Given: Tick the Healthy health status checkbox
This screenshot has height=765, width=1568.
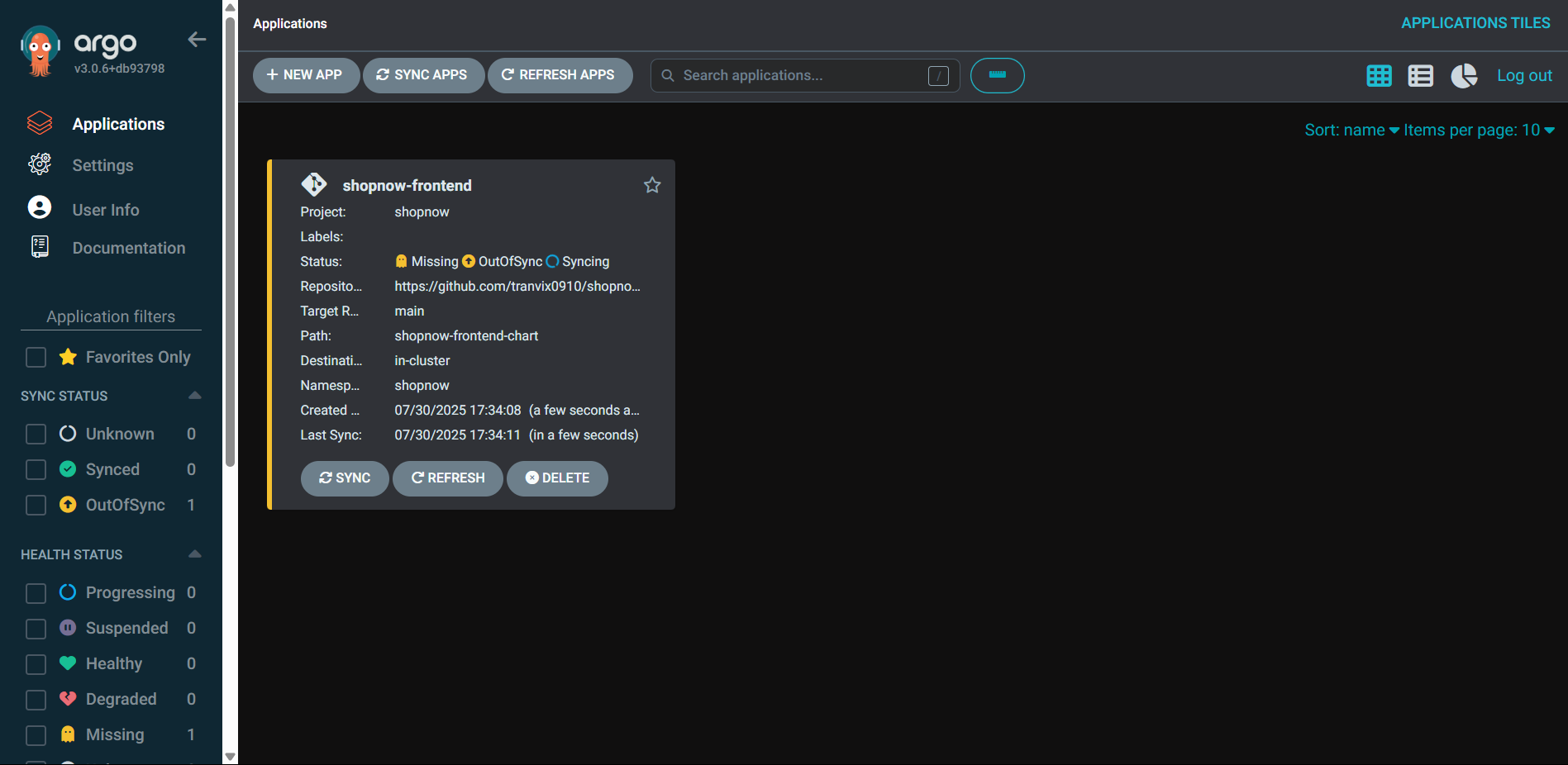Looking at the screenshot, I should tap(36, 664).
